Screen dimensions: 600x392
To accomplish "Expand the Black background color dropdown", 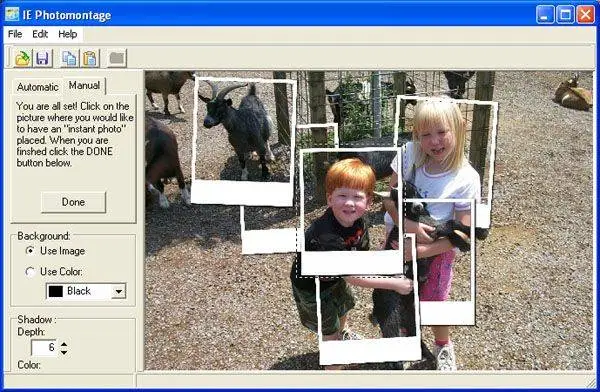I will 119,291.
